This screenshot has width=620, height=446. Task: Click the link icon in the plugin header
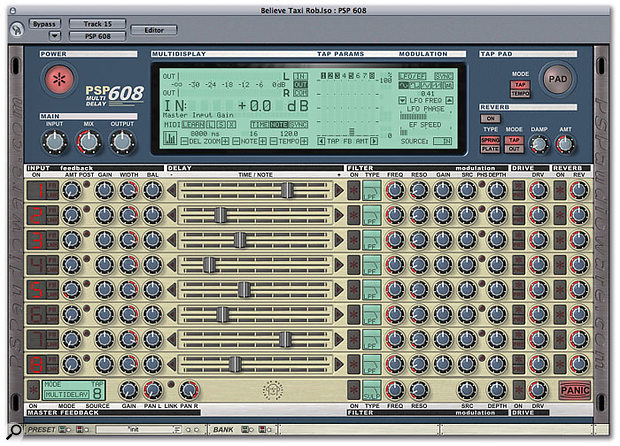[17, 29]
